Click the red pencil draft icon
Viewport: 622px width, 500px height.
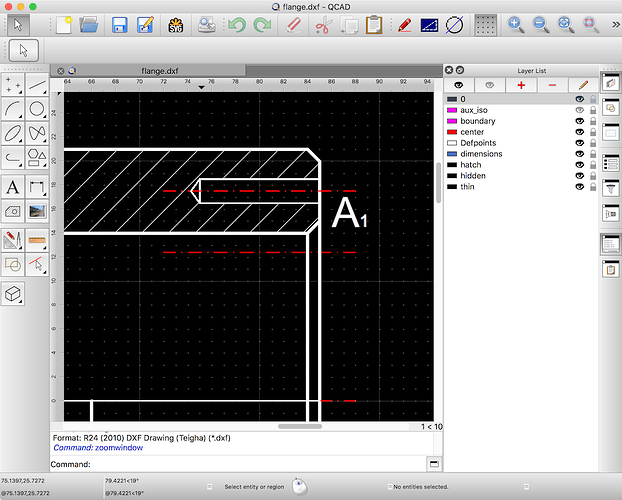[404, 25]
